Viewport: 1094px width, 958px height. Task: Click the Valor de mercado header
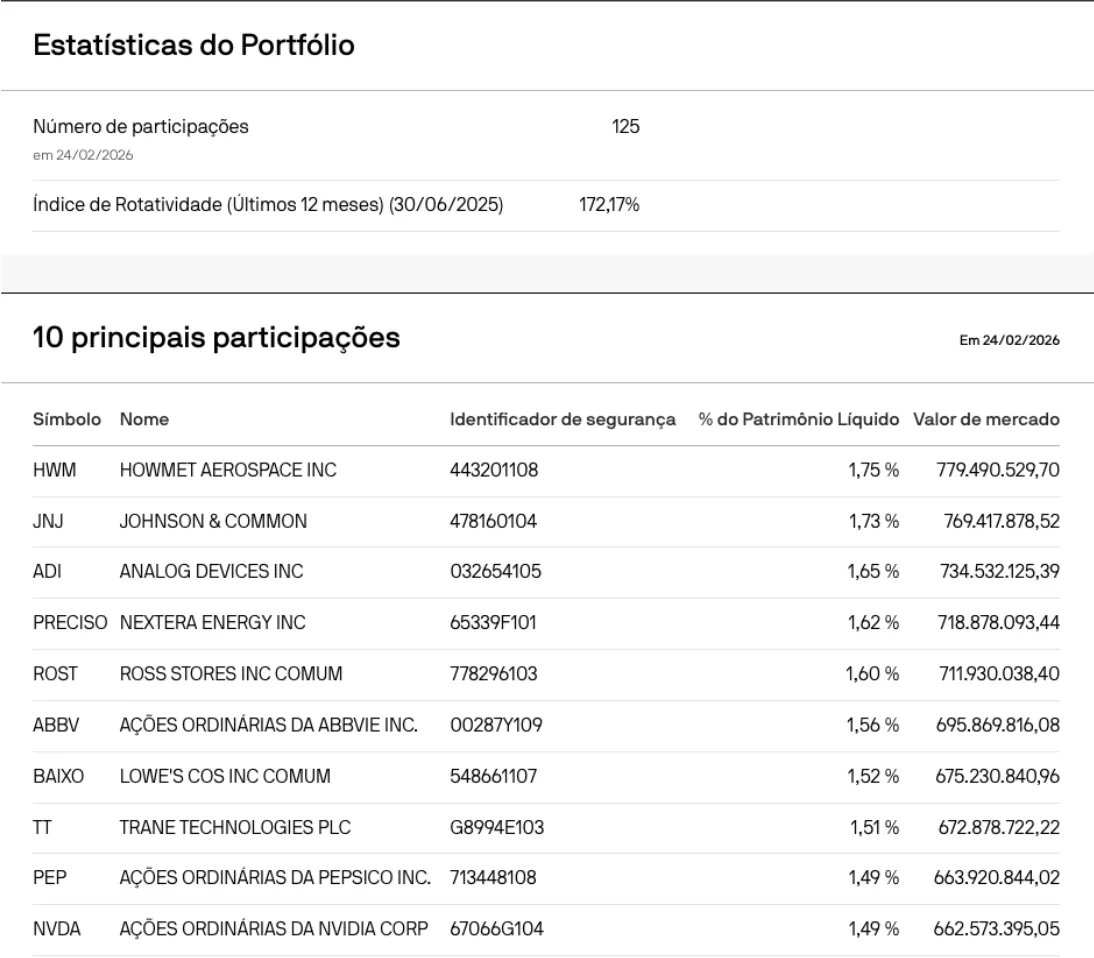(985, 419)
